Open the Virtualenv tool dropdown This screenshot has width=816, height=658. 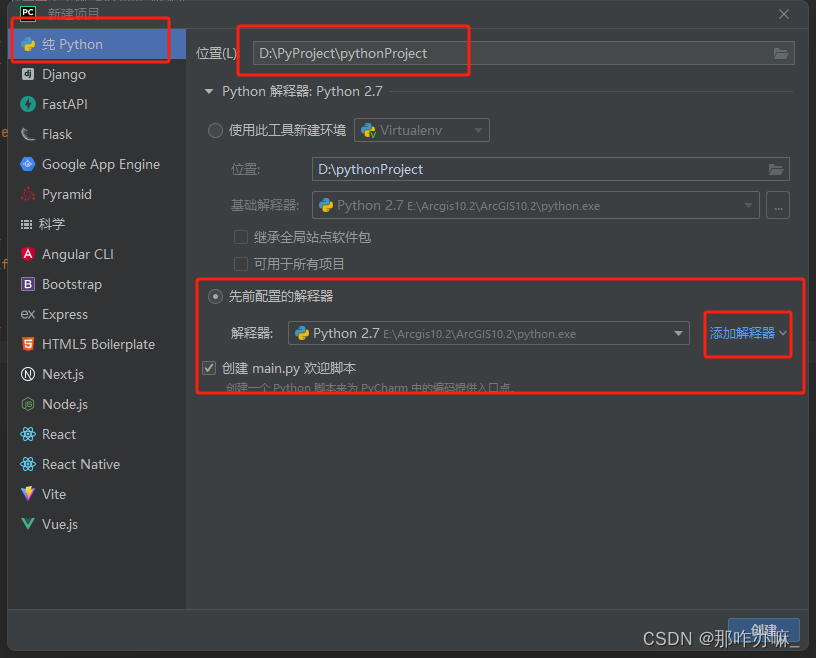pyautogui.click(x=422, y=130)
